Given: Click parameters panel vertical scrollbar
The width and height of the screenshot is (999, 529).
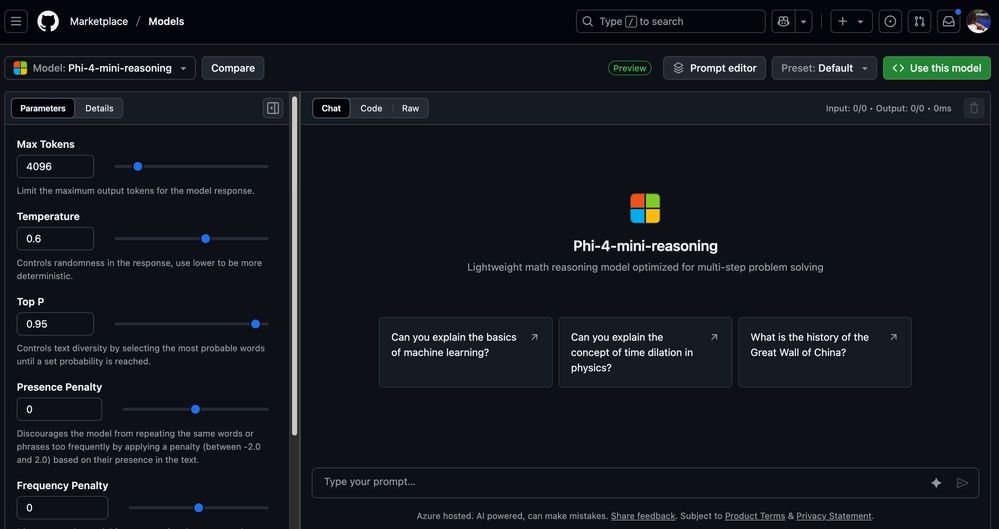Looking at the screenshot, I should pyautogui.click(x=294, y=265).
